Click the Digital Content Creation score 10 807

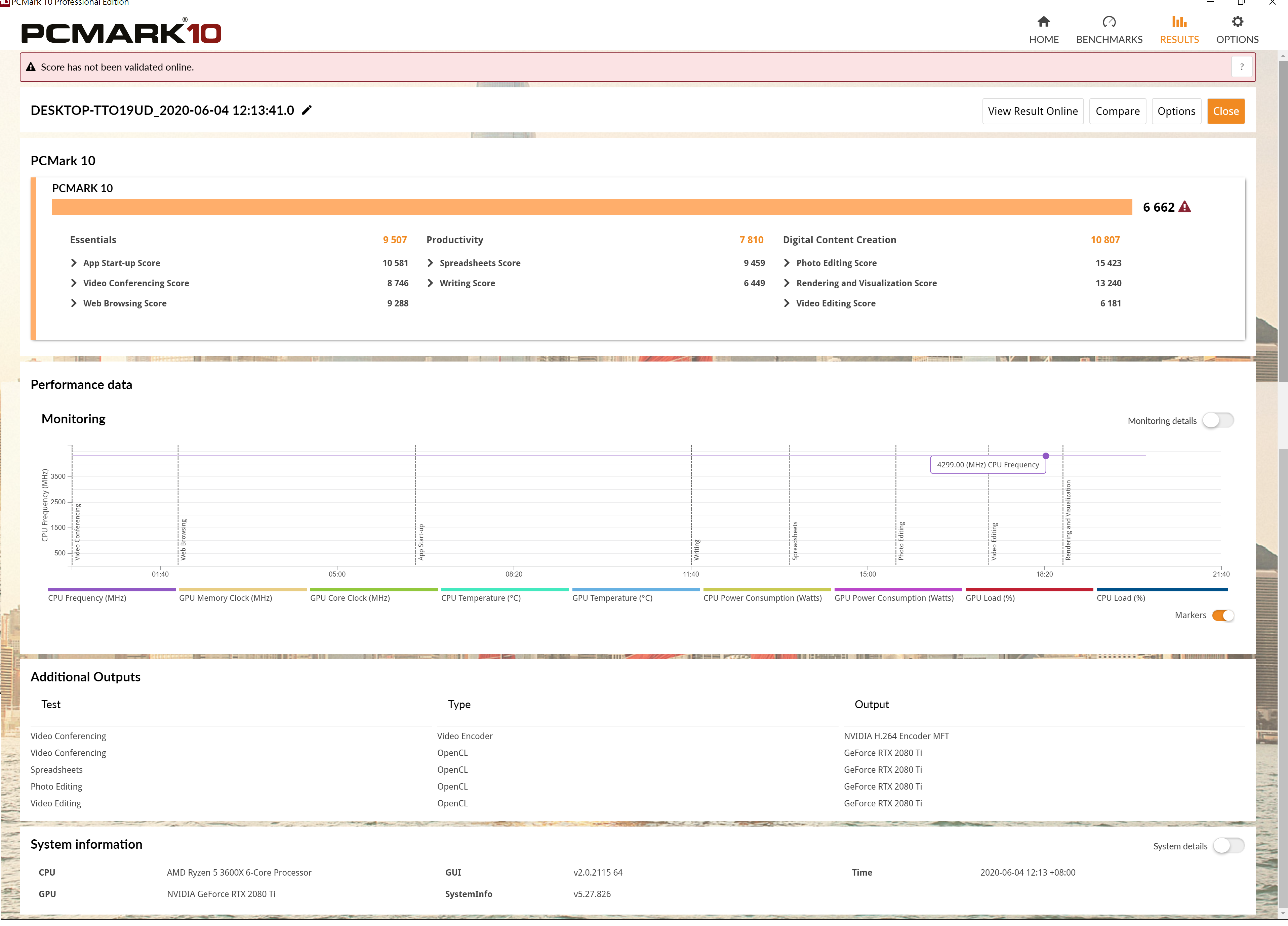1104,240
